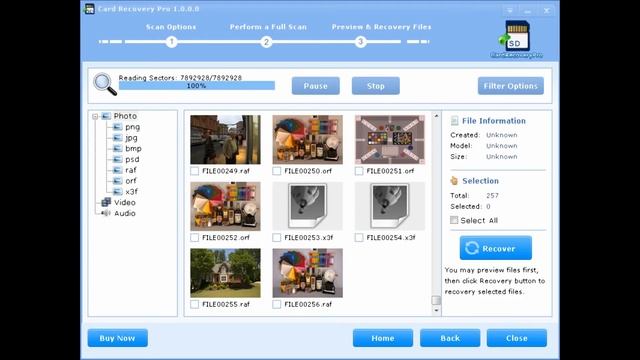Click the jpg file type icon
The height and width of the screenshot is (360, 640).
click(x=118, y=138)
